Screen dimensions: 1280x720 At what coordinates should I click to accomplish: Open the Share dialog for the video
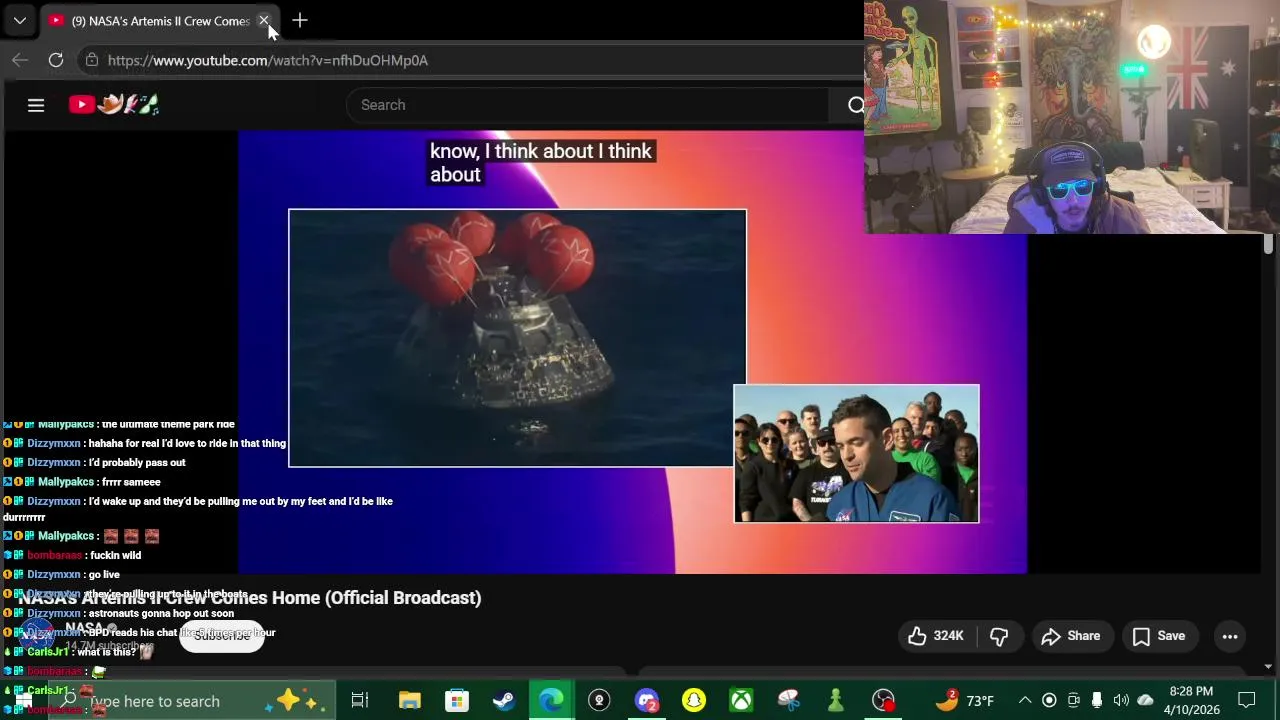(1071, 636)
